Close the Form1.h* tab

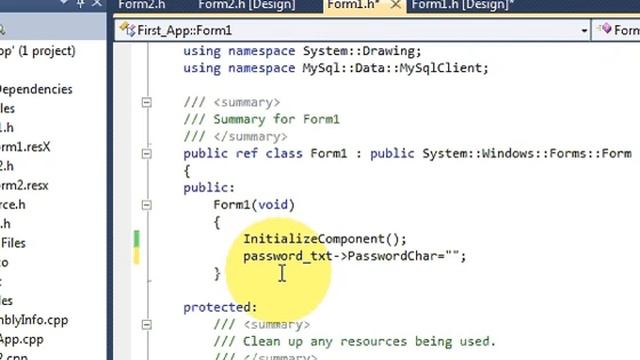tap(396, 5)
